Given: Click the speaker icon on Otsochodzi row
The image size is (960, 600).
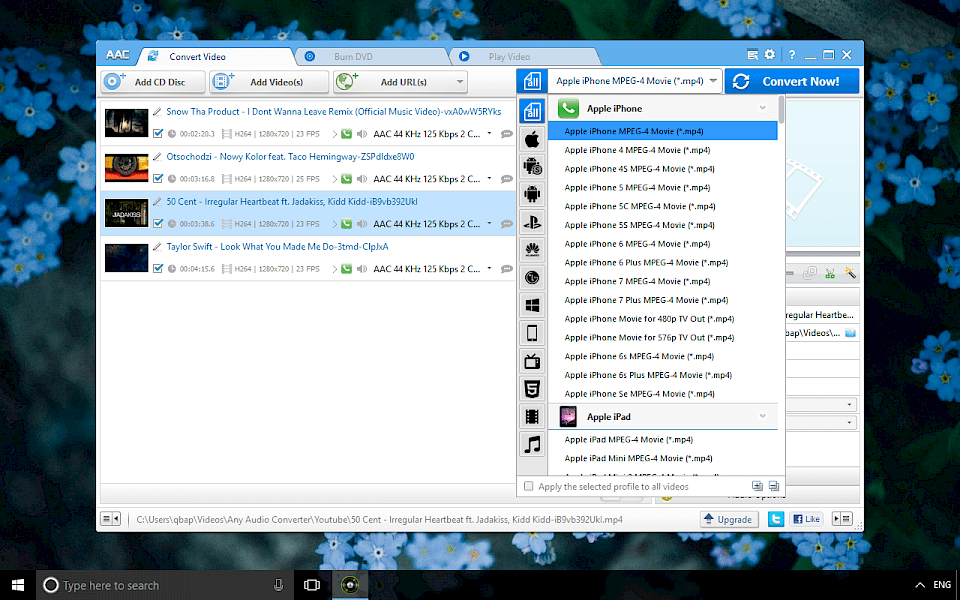Looking at the screenshot, I should click(x=362, y=179).
